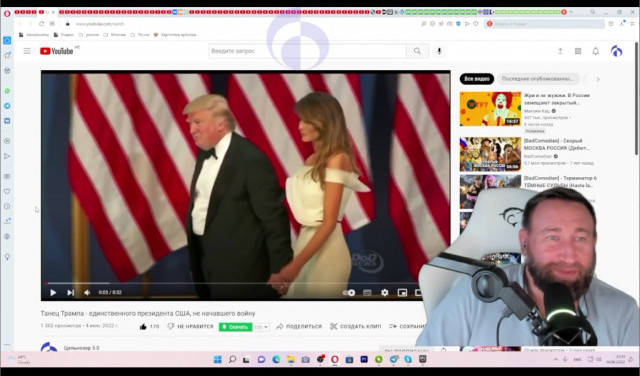Open the Ronald McDonald clown video thumbnail
Viewport: 640px width, 376px height.
490,109
